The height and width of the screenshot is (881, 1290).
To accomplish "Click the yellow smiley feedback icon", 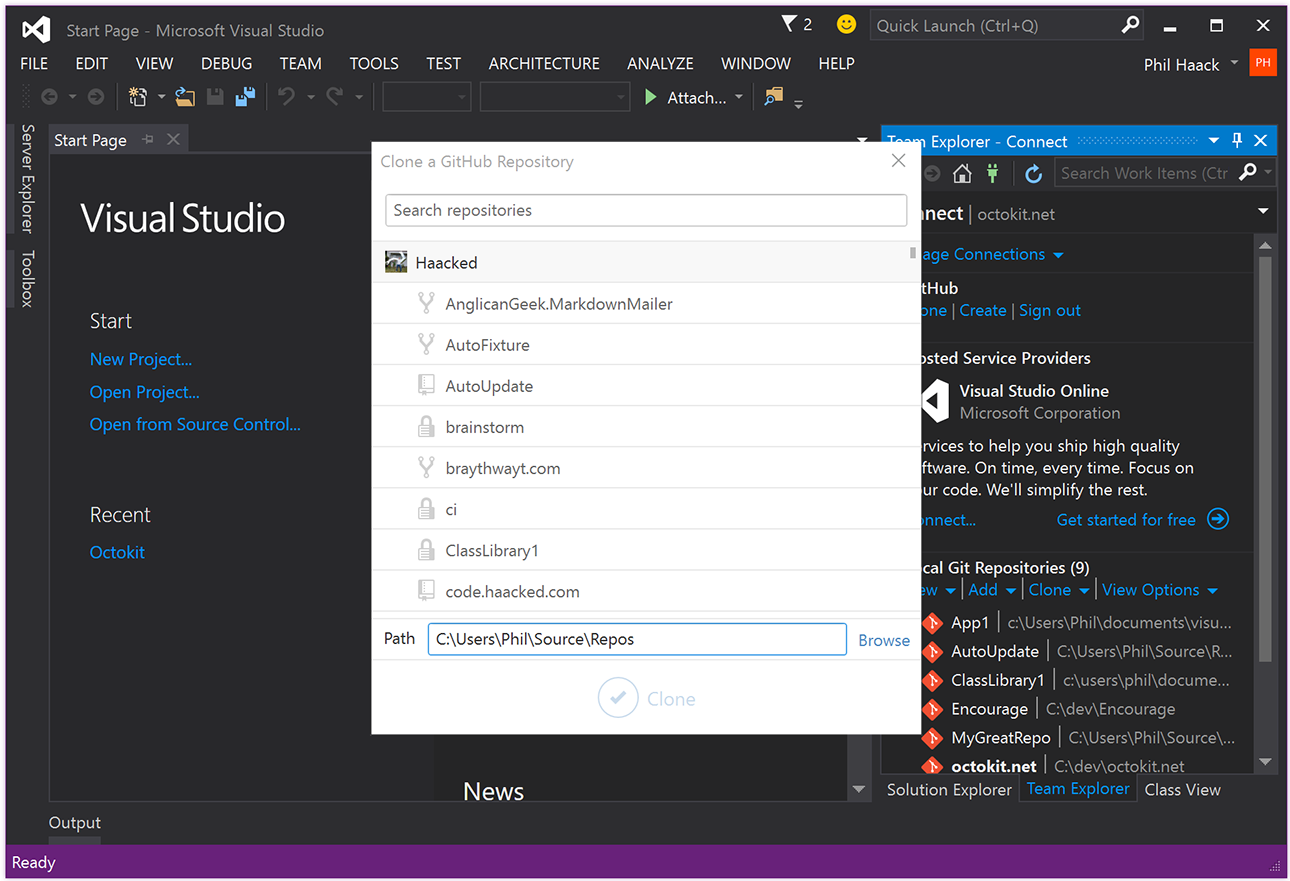I will tap(846, 24).
